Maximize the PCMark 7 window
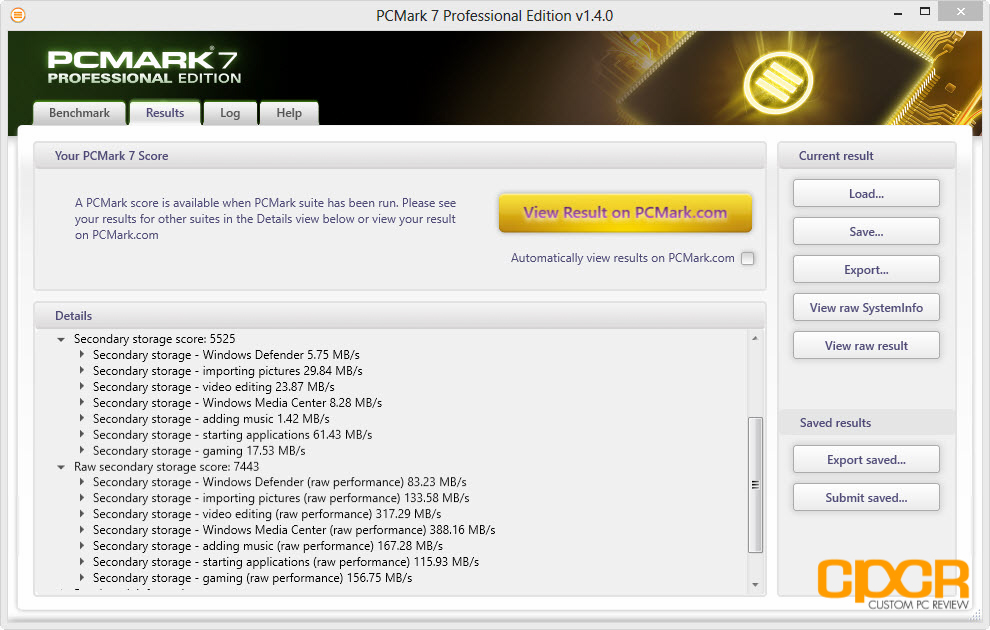Viewport: 990px width, 630px height. point(925,11)
